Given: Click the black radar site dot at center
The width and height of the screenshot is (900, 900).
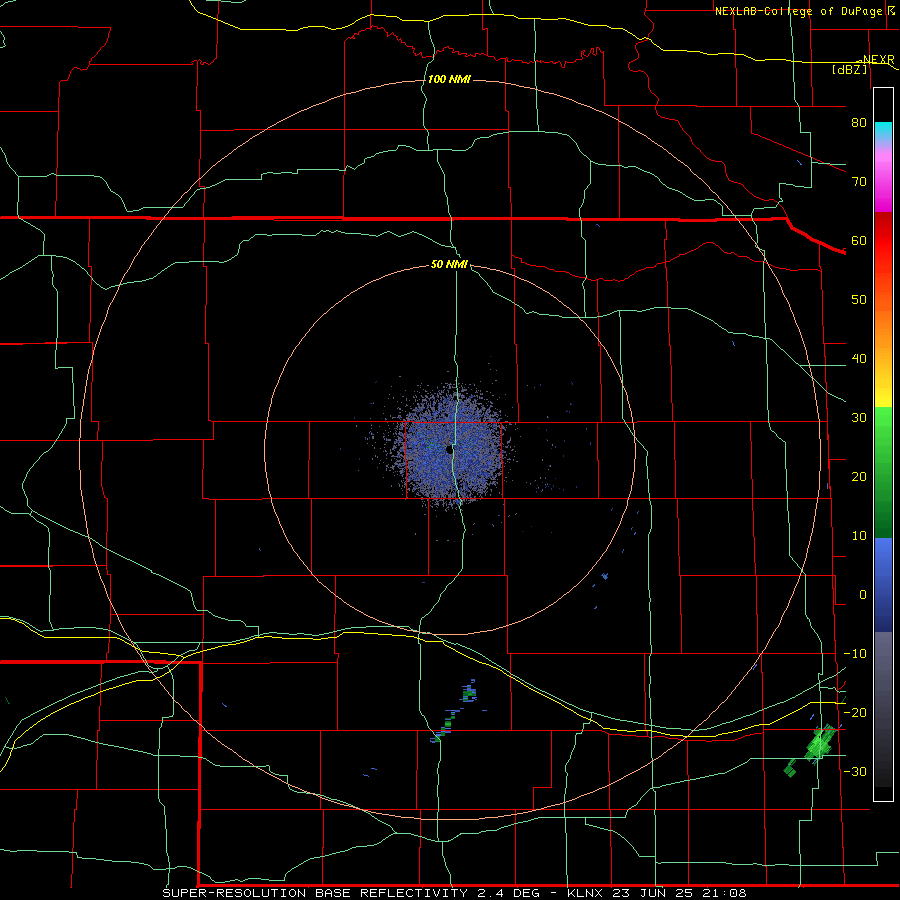Looking at the screenshot, I should 449,449.
